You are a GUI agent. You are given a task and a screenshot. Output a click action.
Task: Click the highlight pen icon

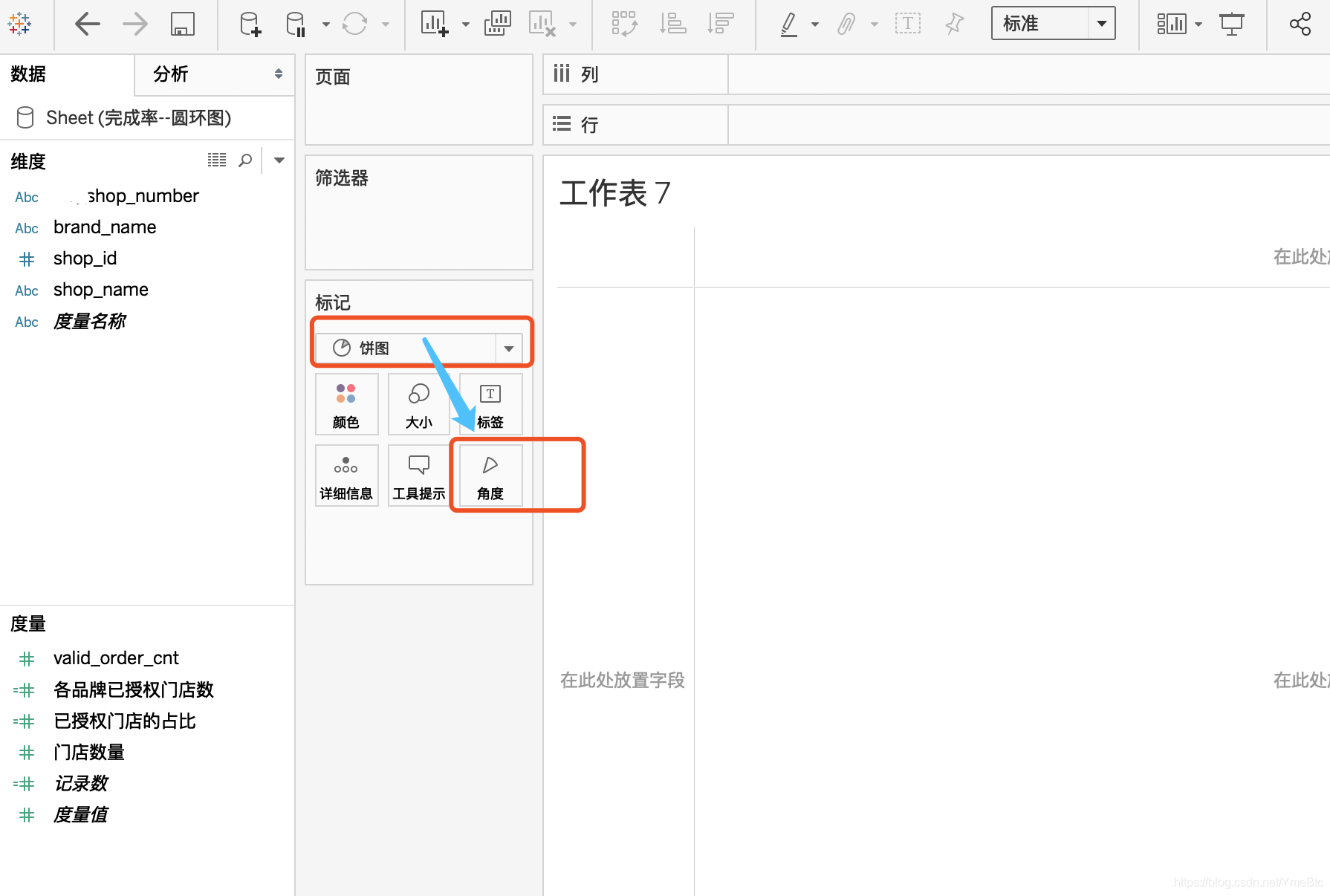tap(789, 24)
